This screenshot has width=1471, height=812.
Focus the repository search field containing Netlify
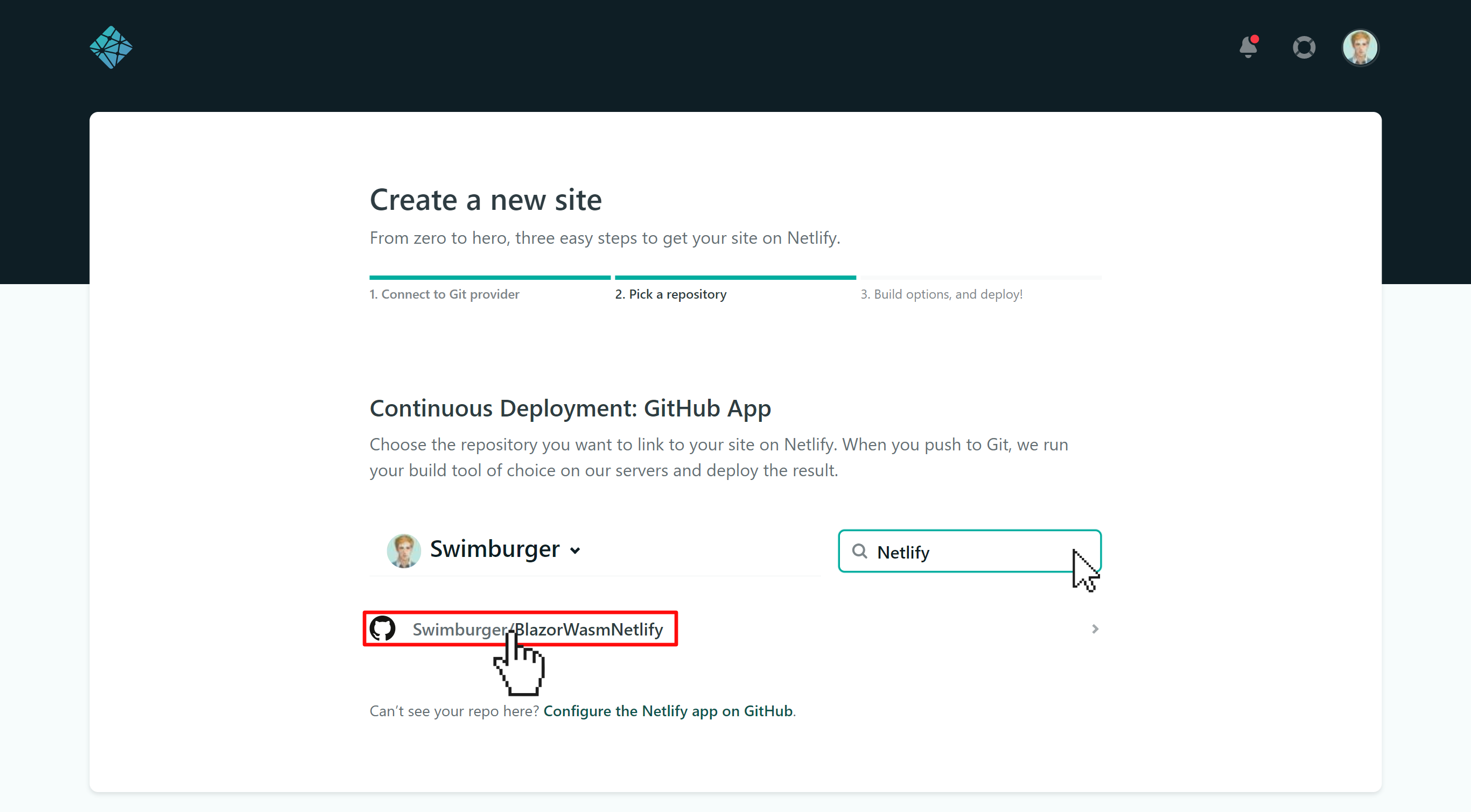[970, 551]
